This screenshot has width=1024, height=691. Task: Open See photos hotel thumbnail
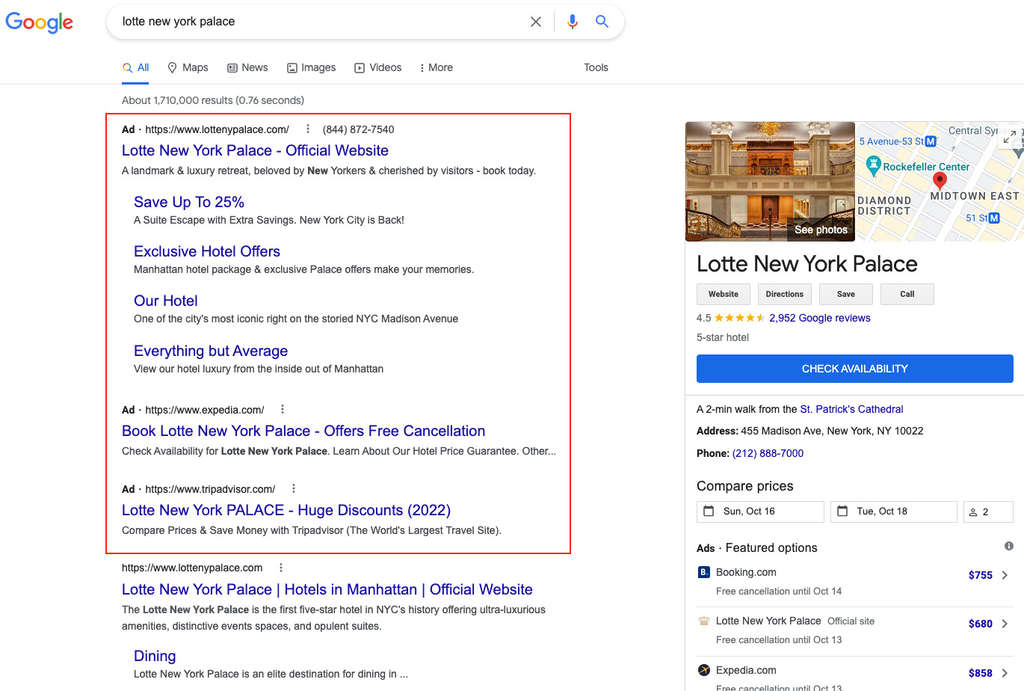tap(820, 230)
